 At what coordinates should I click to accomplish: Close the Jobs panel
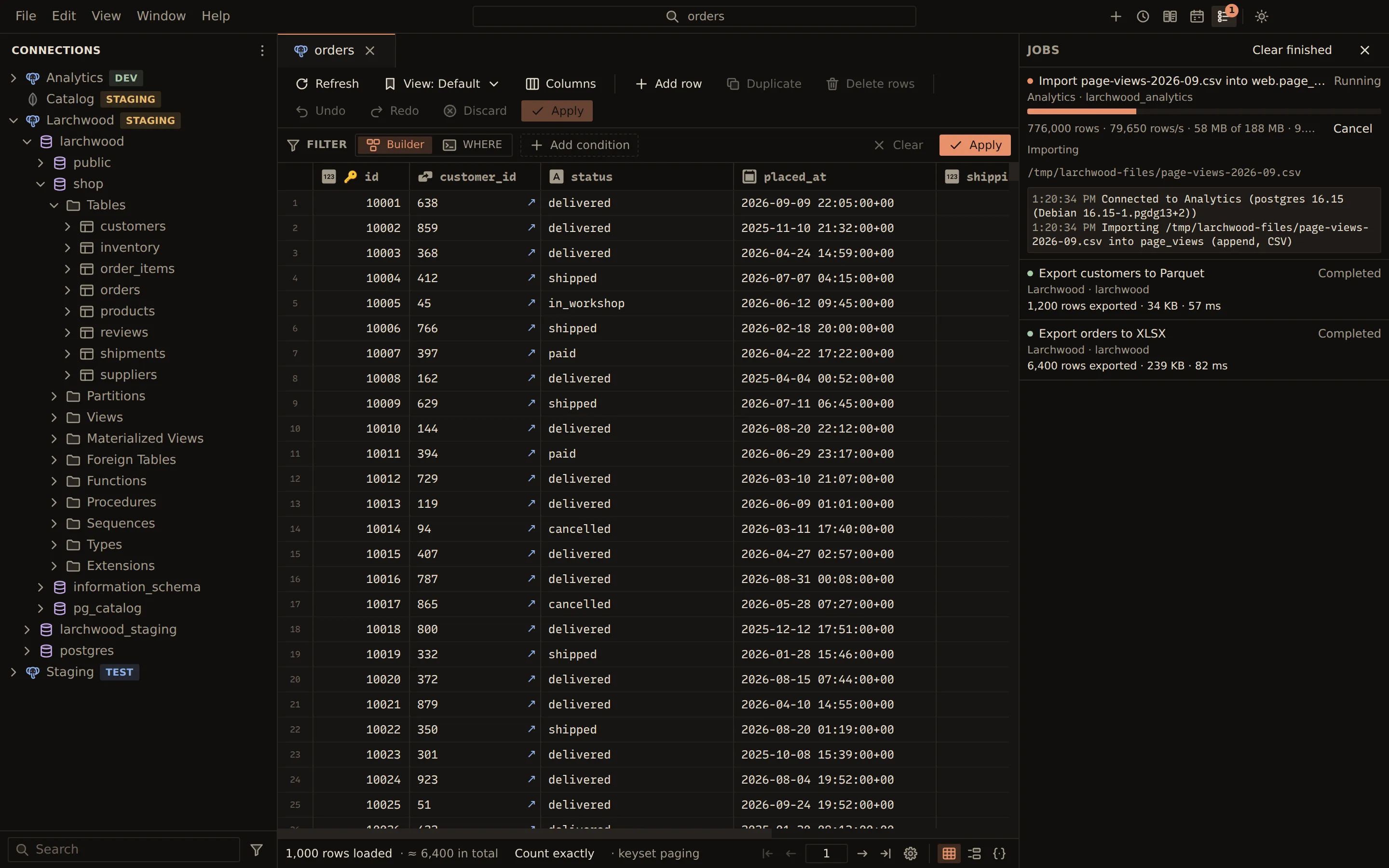1365,51
